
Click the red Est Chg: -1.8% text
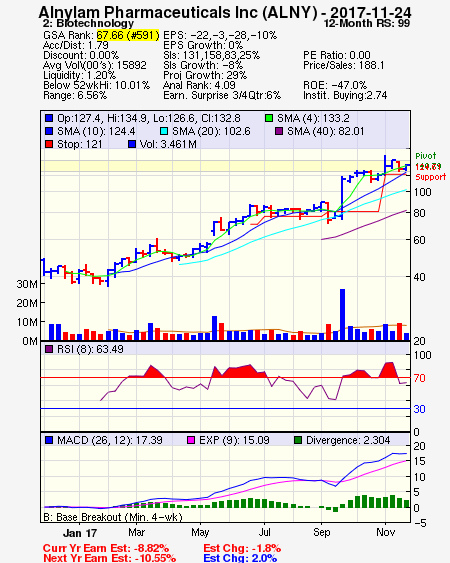point(242,548)
